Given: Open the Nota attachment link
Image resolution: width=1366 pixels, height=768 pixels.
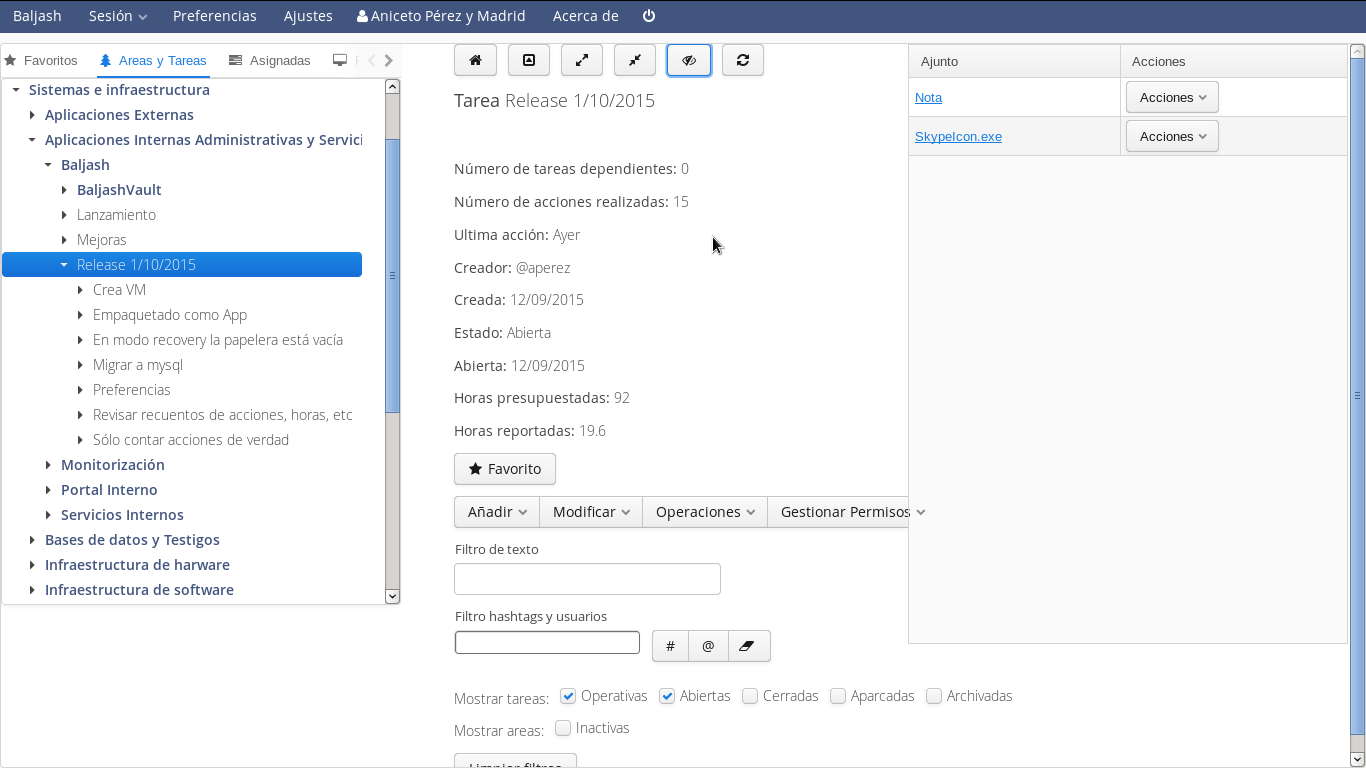Looking at the screenshot, I should pos(928,98).
